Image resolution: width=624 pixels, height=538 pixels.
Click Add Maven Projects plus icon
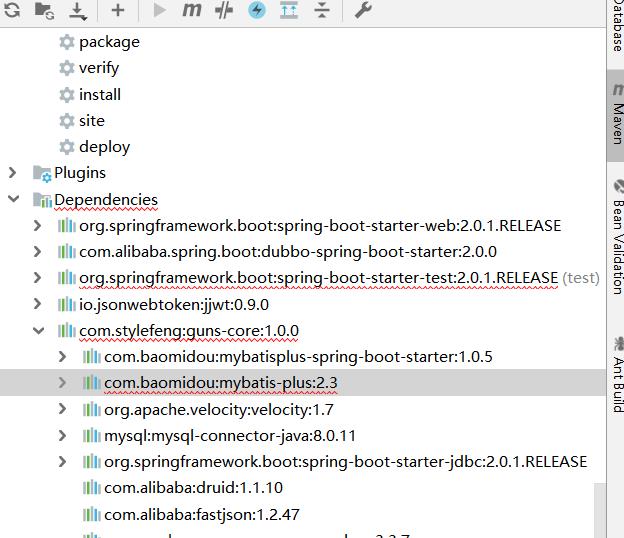point(118,10)
